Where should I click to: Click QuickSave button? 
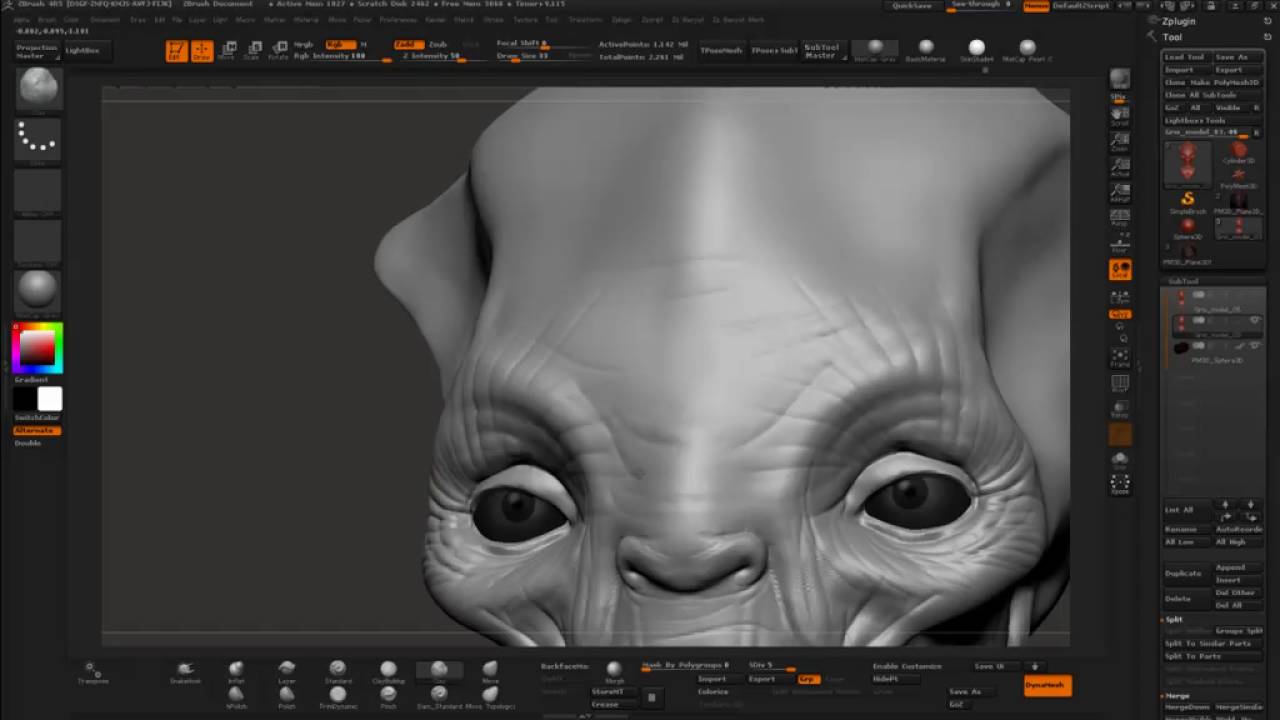pyautogui.click(x=911, y=6)
